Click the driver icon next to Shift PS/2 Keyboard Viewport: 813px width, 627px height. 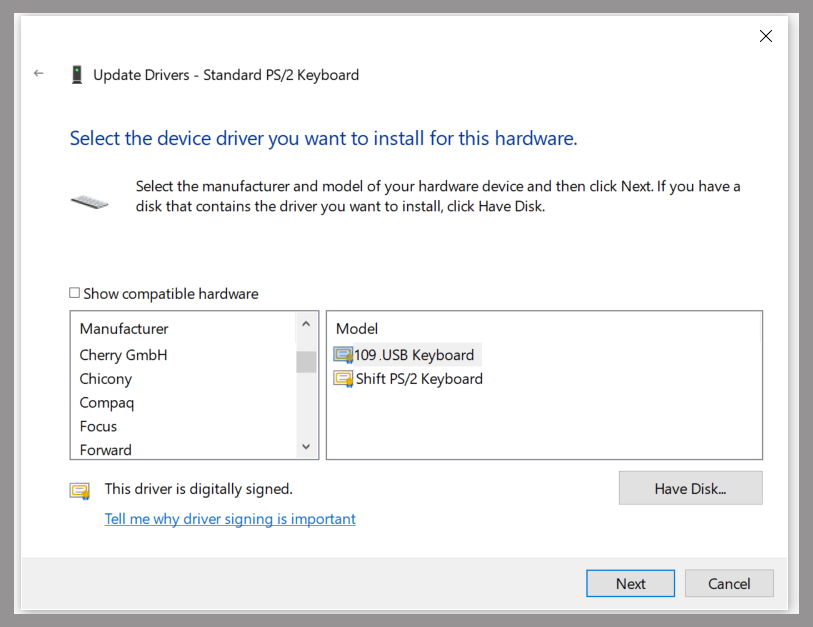344,378
